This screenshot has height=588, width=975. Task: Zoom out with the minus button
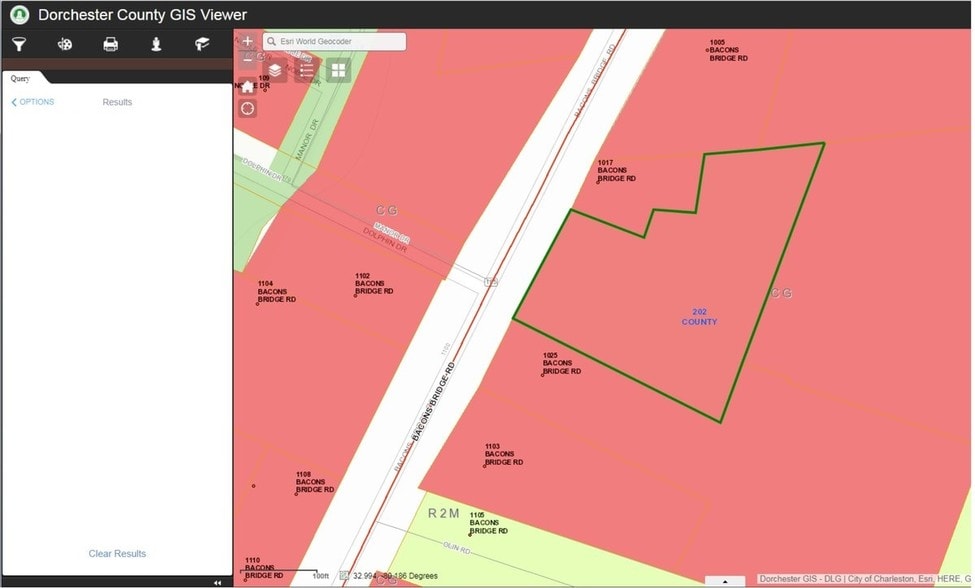click(247, 60)
